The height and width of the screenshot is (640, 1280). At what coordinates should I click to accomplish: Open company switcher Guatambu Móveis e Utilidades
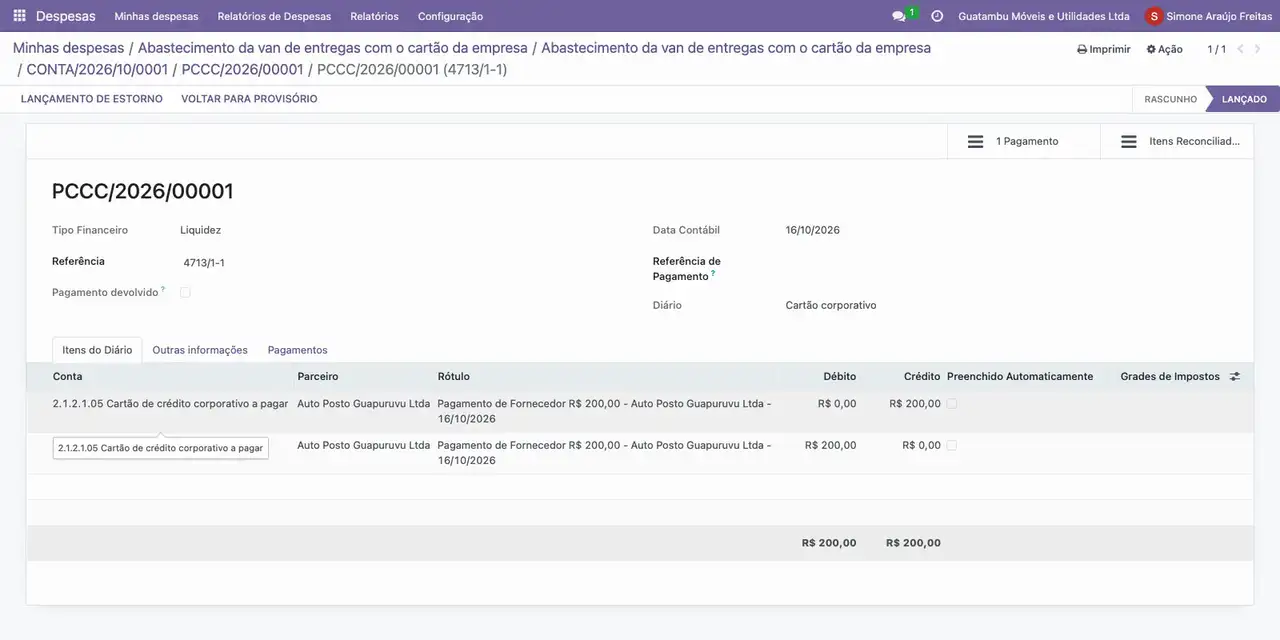[x=1044, y=16]
